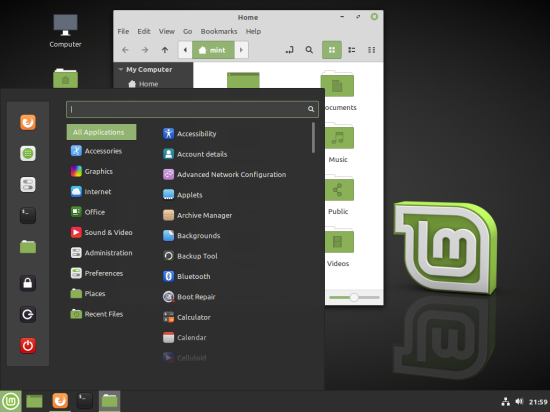Open Applets settings entry
The height and width of the screenshot is (412, 550).
point(183,195)
